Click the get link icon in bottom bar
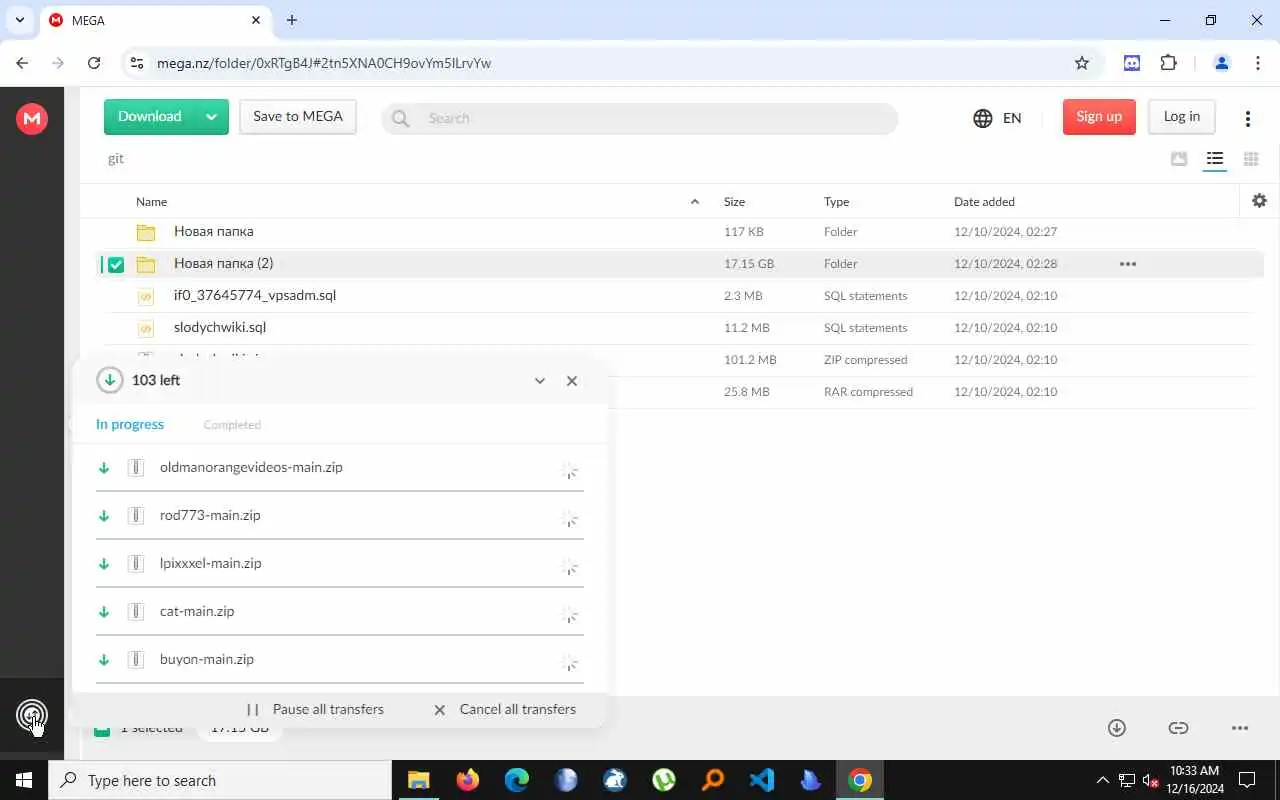Viewport: 1280px width, 800px height. point(1178,728)
